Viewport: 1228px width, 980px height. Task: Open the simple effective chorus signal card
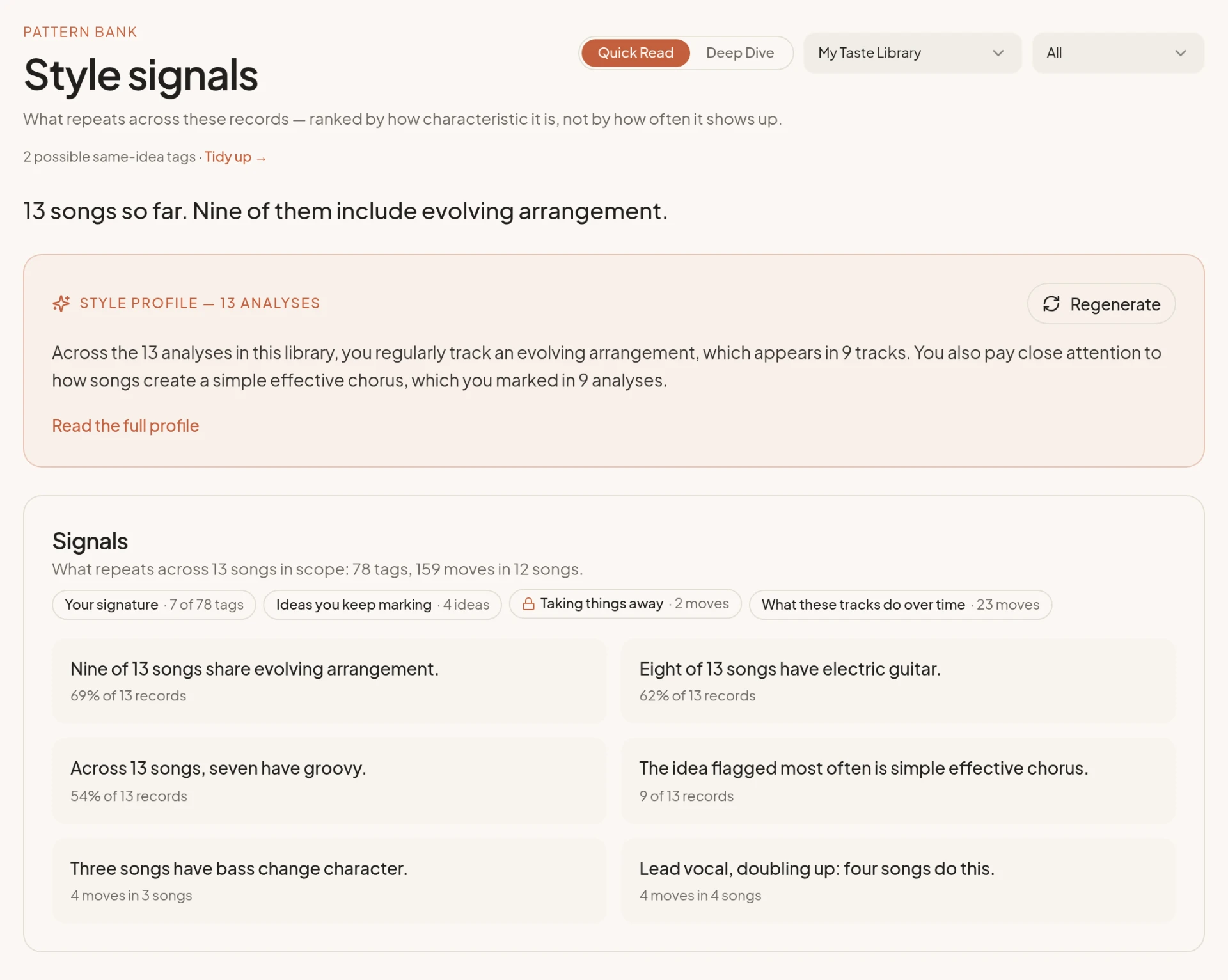click(x=898, y=780)
